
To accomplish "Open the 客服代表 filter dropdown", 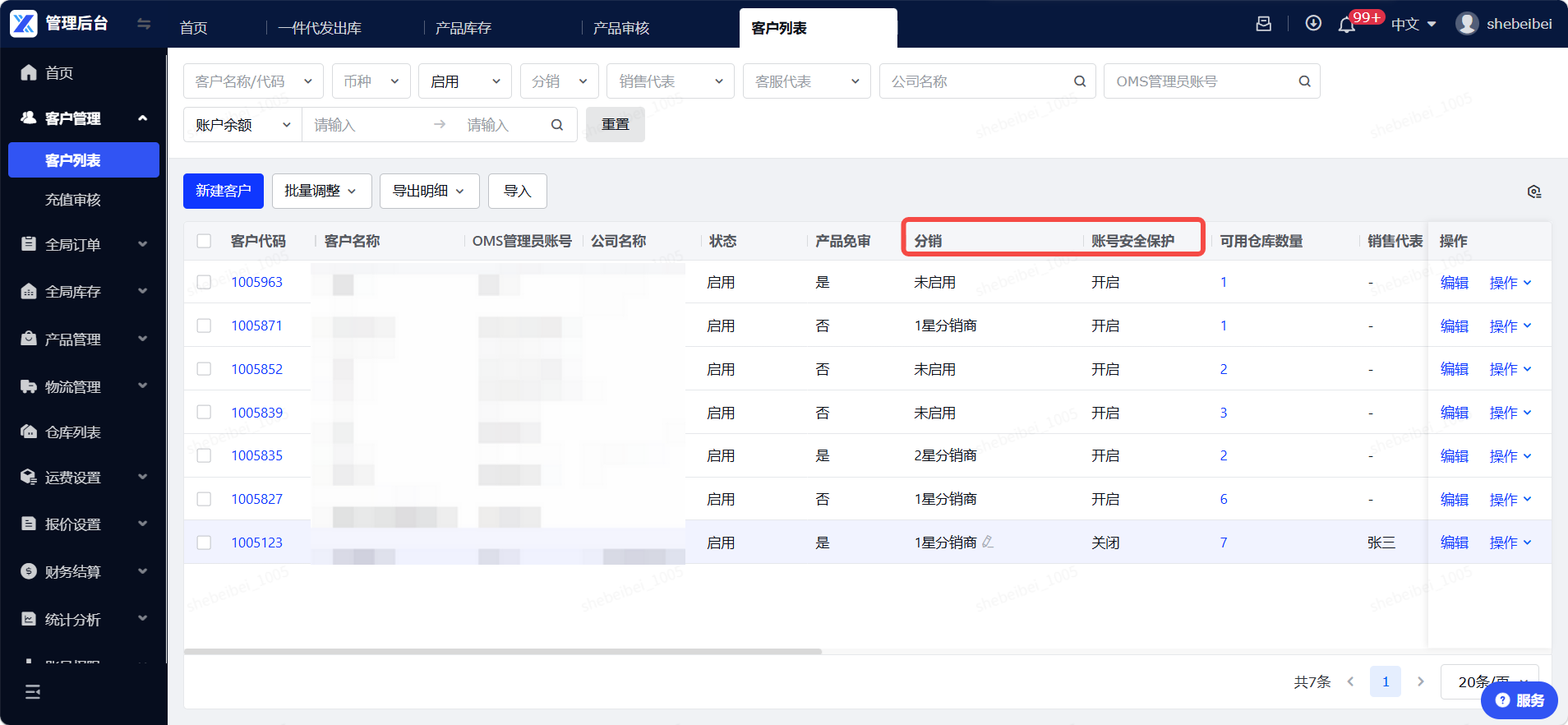I will [806, 81].
